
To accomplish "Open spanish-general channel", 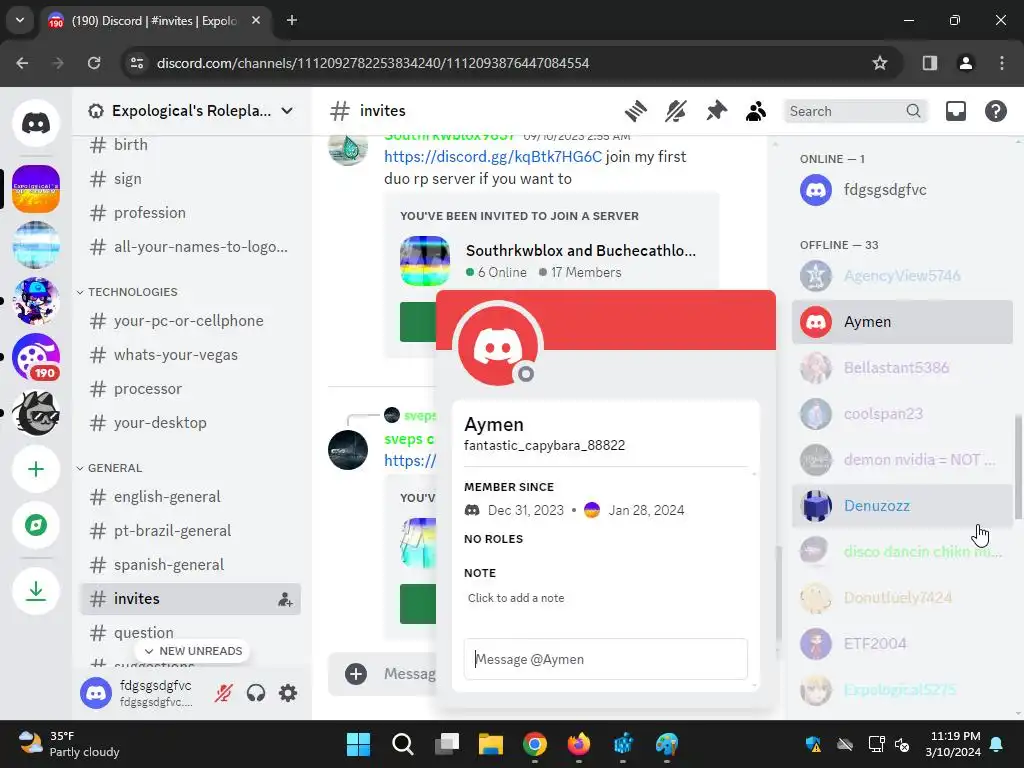I will 190,564.
